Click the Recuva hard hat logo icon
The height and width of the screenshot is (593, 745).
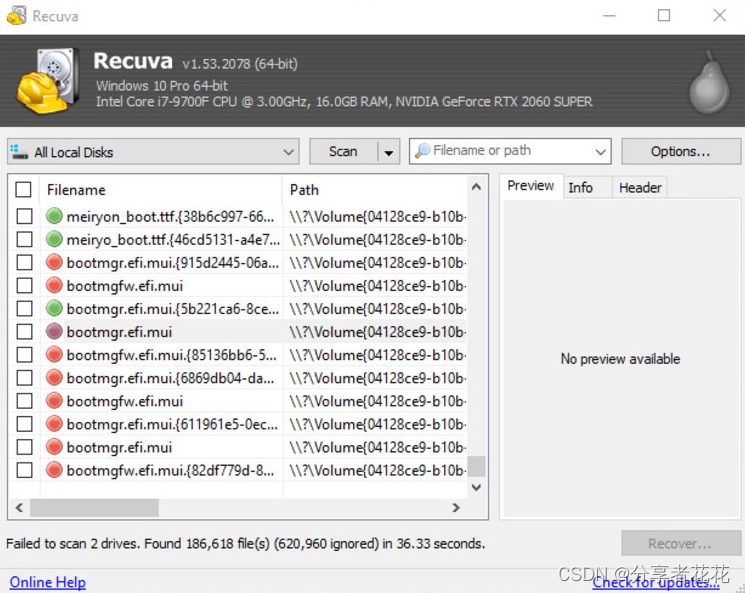tap(47, 81)
